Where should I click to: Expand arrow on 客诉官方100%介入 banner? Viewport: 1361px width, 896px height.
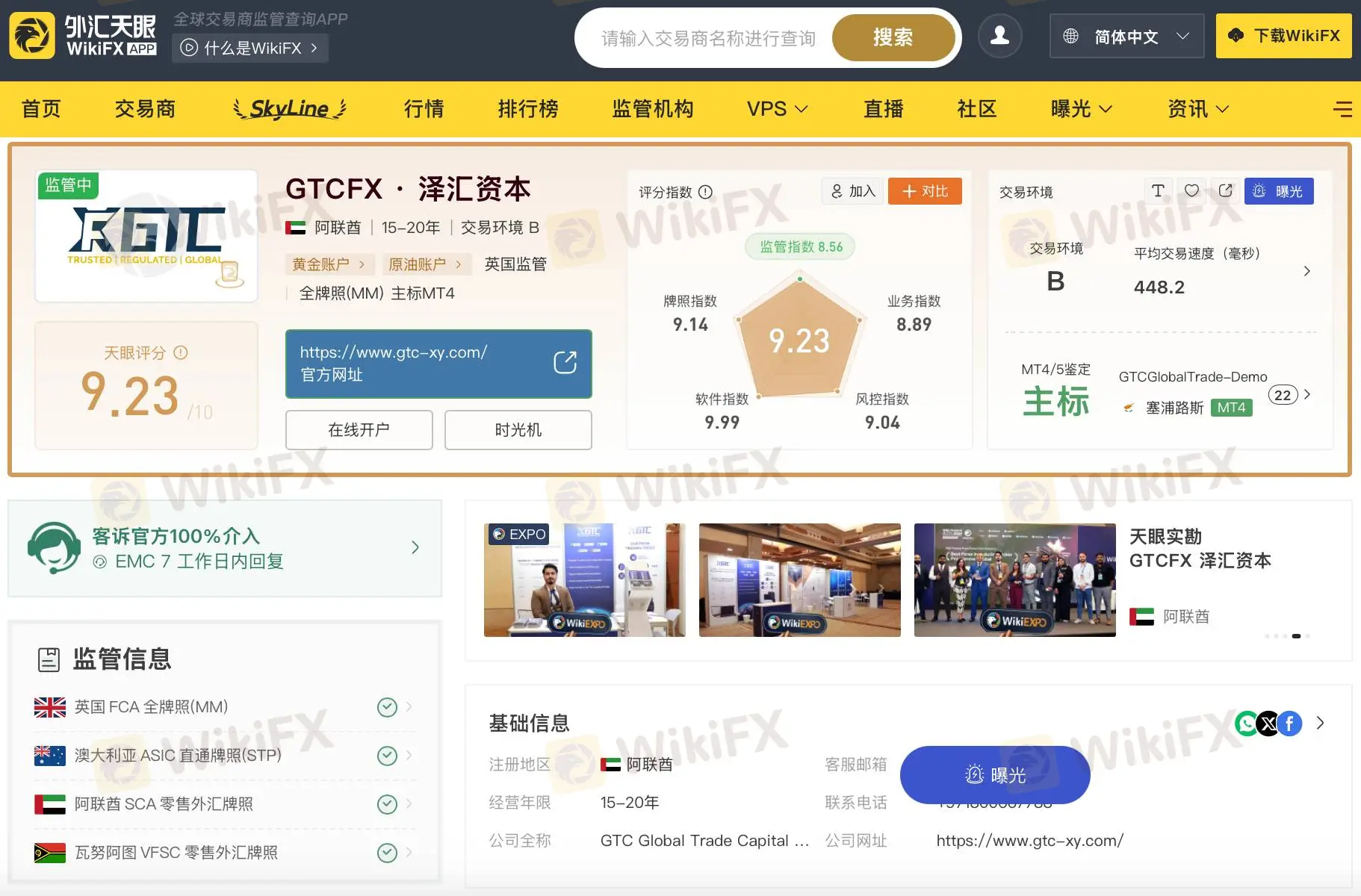(415, 547)
